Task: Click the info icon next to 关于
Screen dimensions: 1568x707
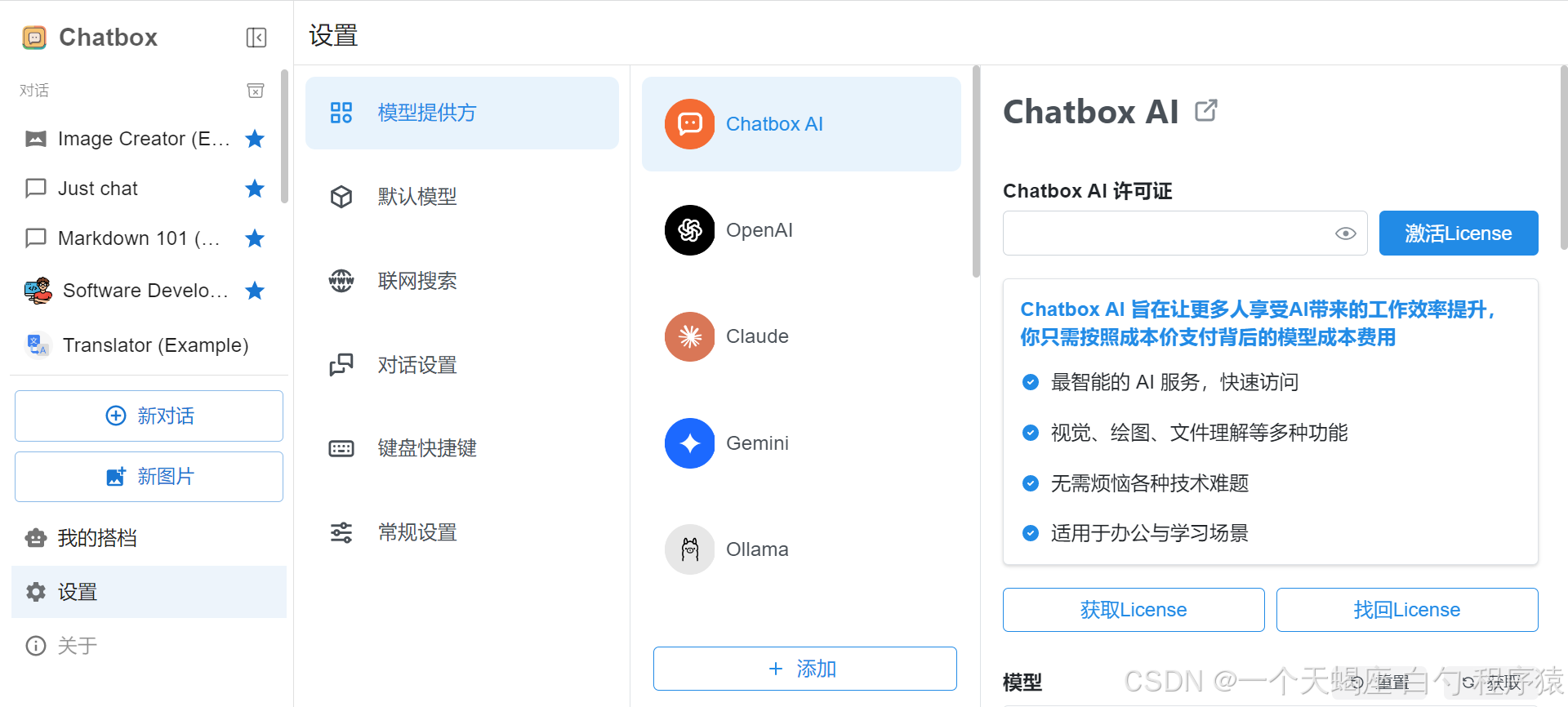Action: 36,646
